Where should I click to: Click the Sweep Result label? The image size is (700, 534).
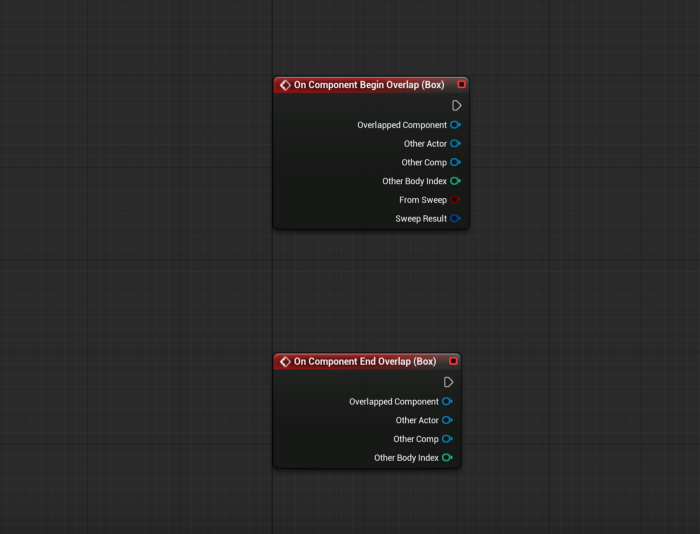[421, 219]
